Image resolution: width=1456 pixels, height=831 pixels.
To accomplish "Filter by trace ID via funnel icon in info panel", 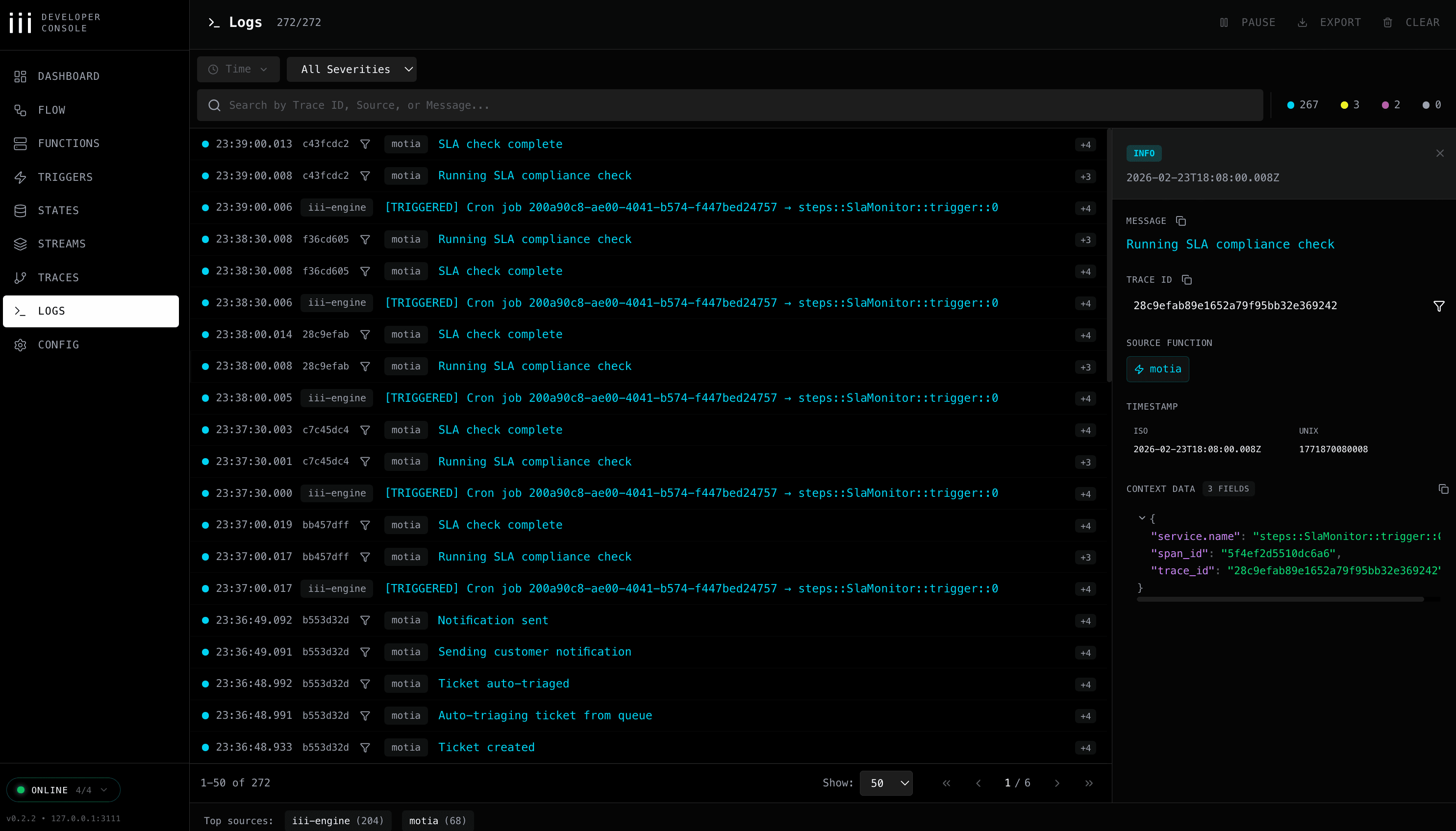I will (x=1439, y=305).
